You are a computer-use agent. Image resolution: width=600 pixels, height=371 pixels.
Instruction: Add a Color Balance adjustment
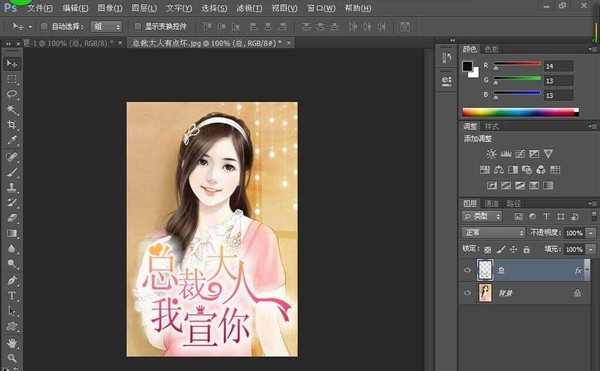tap(499, 170)
